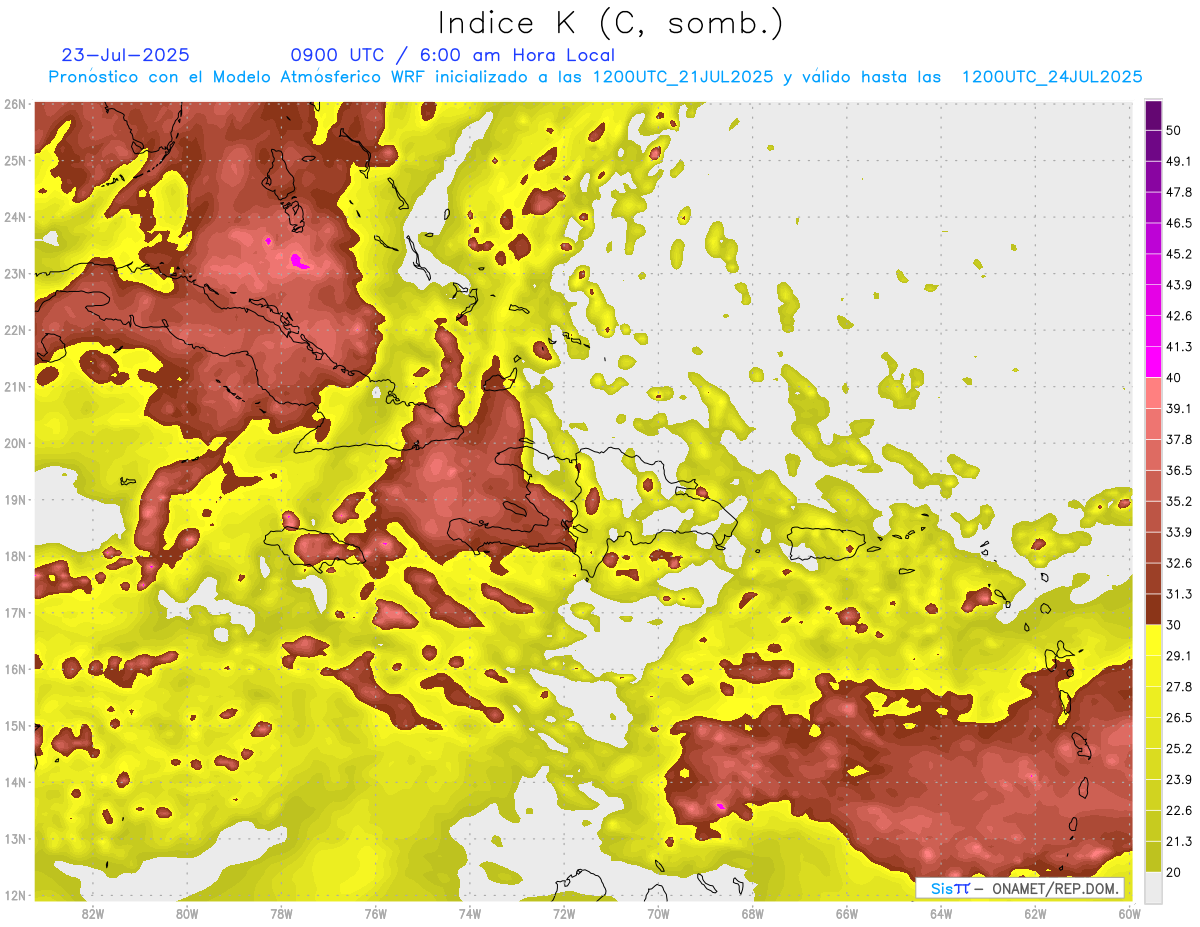Click the '64W' longitude label
Viewport: 1200px width, 927px height.
pos(941,913)
